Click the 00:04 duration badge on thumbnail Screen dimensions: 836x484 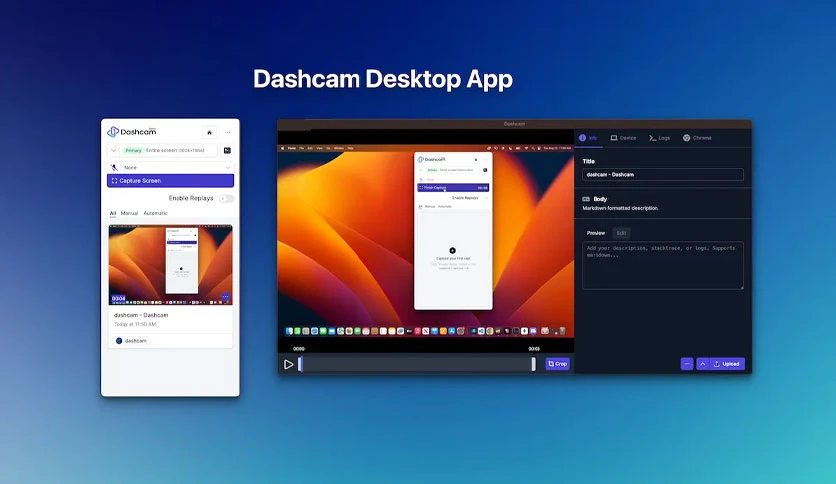(x=118, y=299)
